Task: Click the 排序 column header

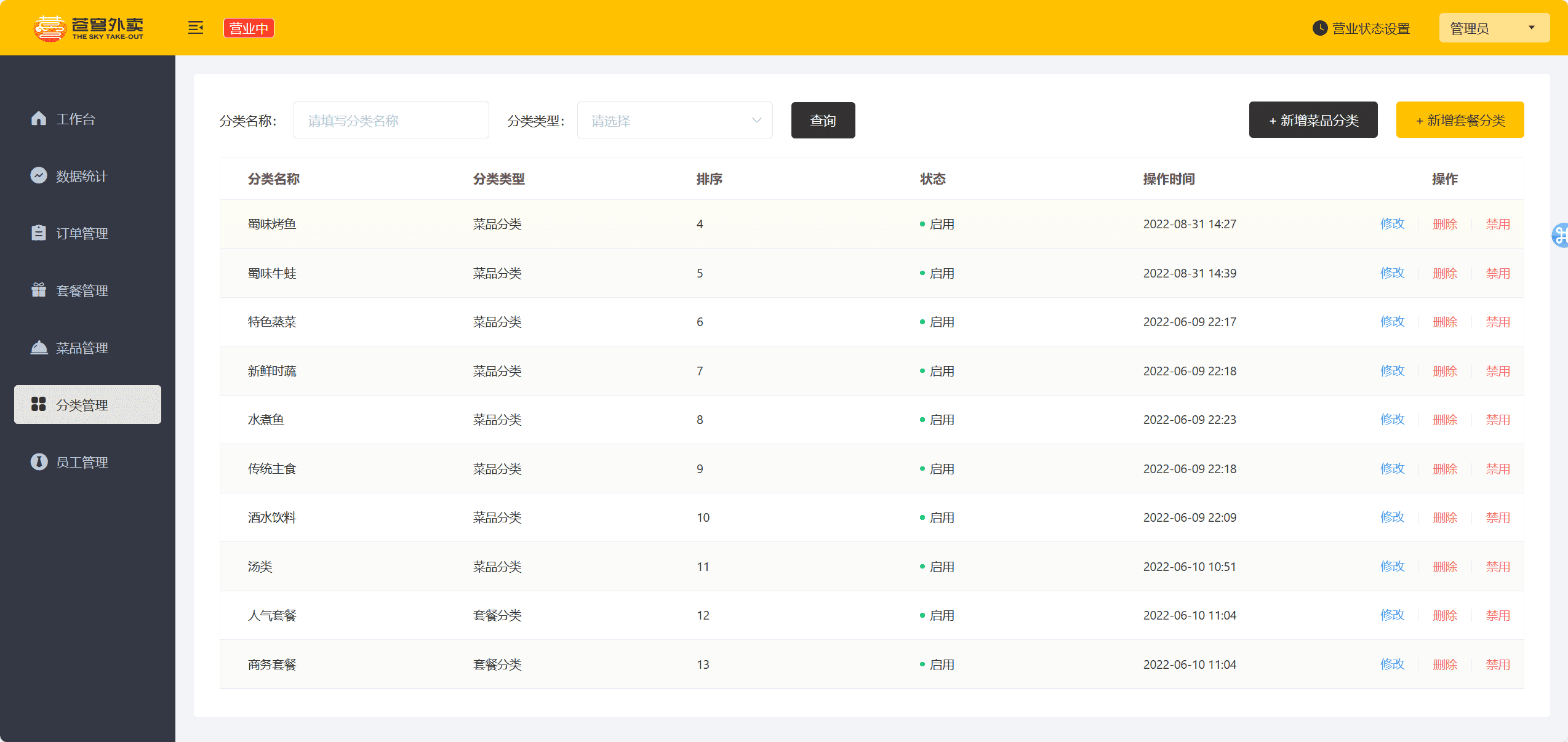Action: (709, 179)
